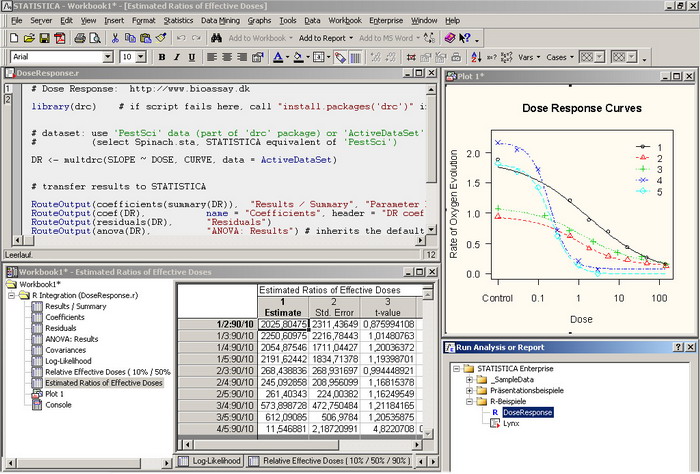Open Console in workbook tree
The image size is (700, 474).
(58, 405)
